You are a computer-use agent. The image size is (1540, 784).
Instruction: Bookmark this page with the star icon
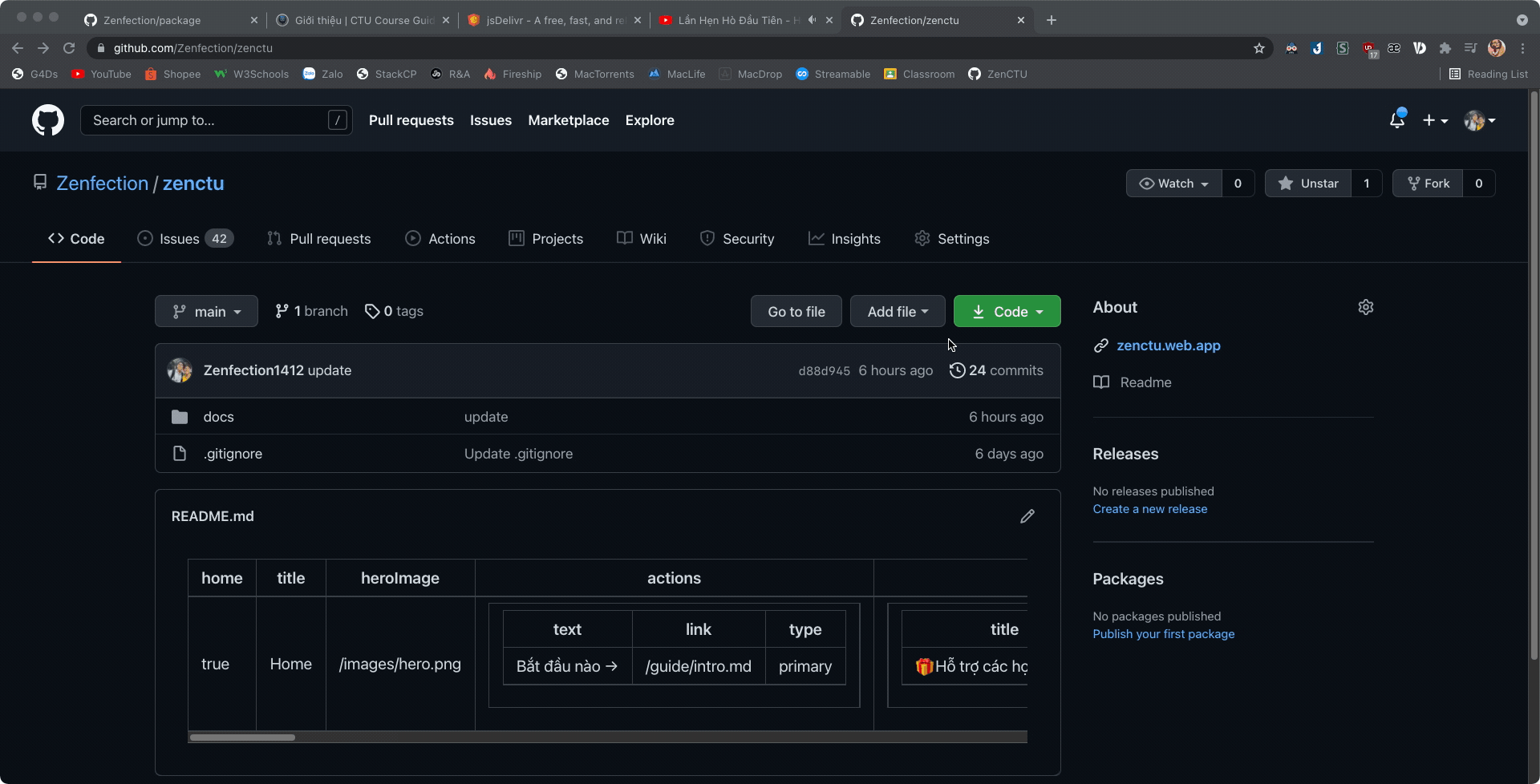click(1259, 48)
